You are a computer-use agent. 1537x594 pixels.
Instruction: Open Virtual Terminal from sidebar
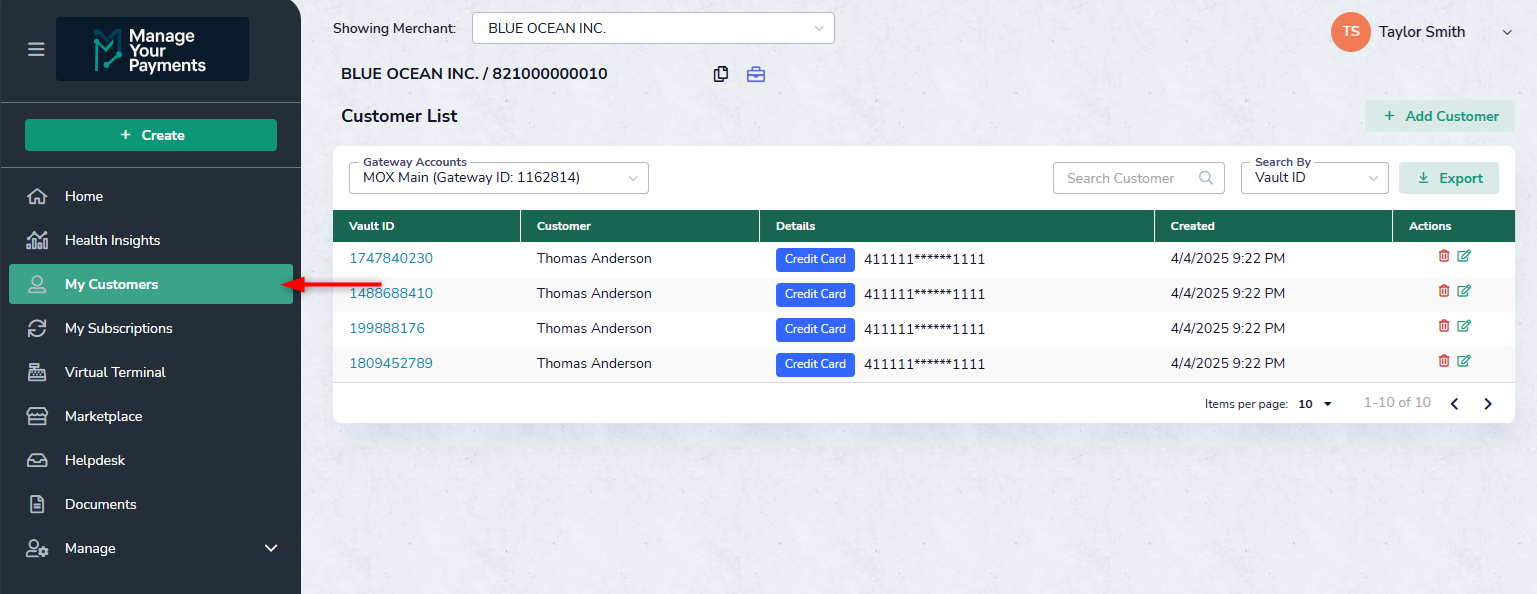click(x=115, y=372)
